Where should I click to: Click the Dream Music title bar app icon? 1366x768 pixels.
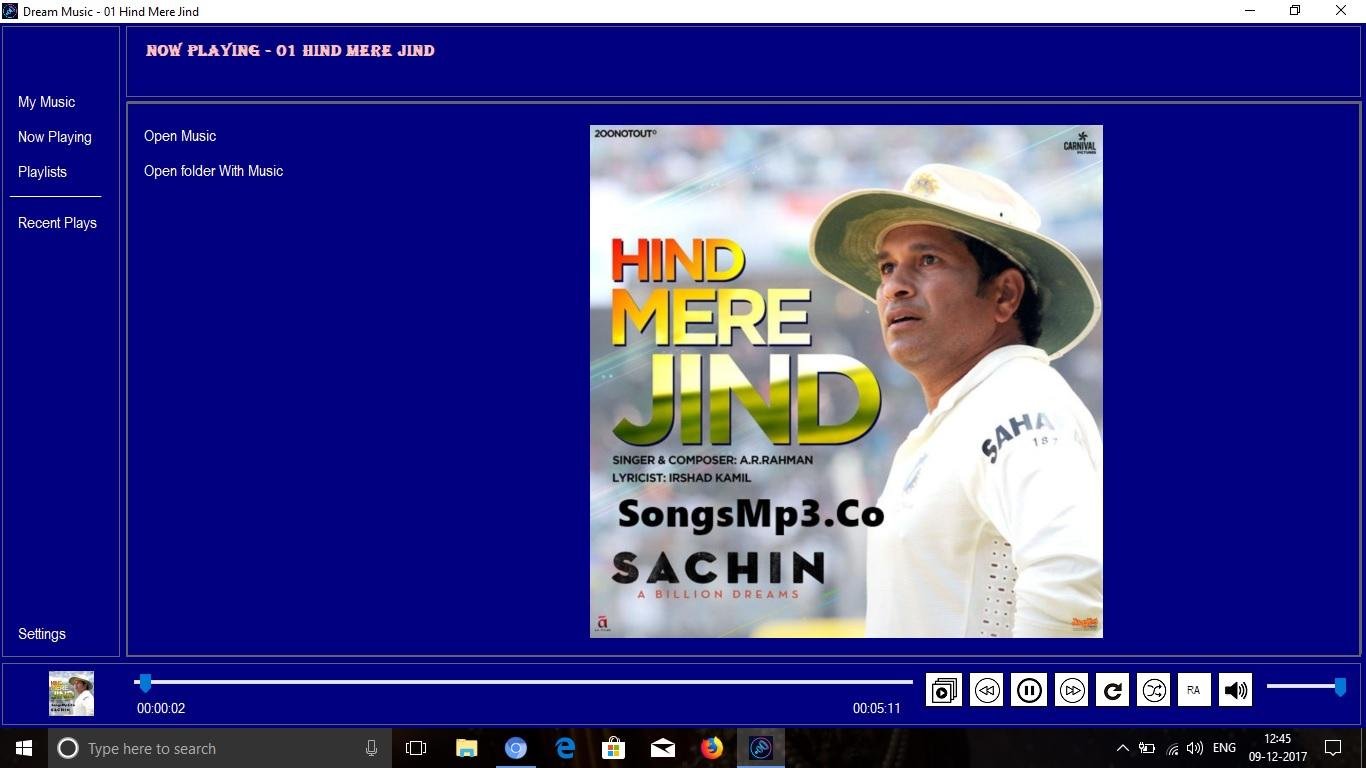coord(10,11)
